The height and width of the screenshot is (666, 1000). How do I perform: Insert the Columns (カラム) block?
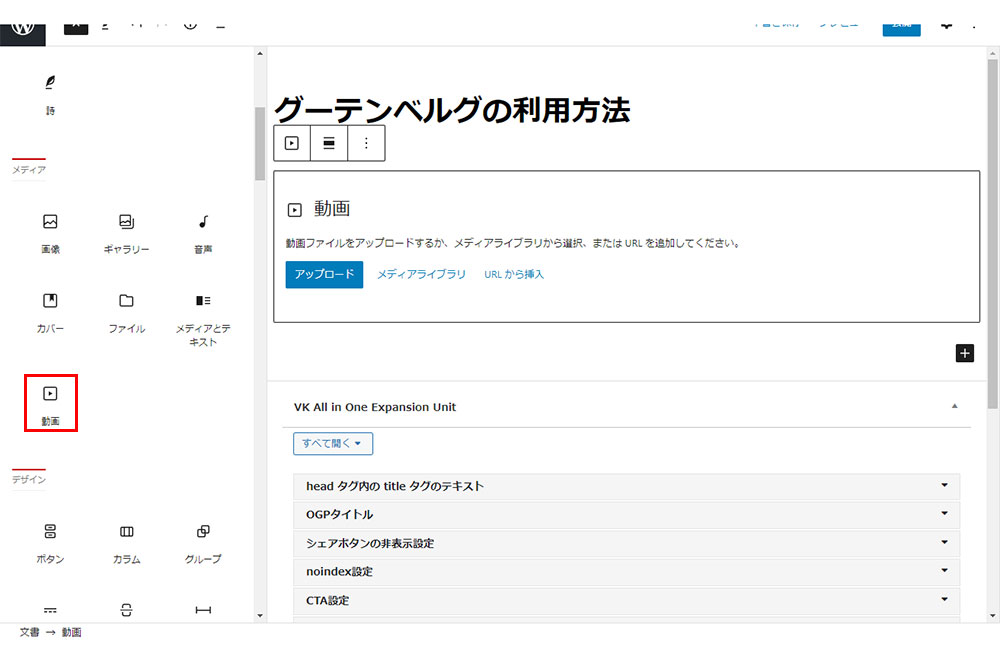point(126,542)
